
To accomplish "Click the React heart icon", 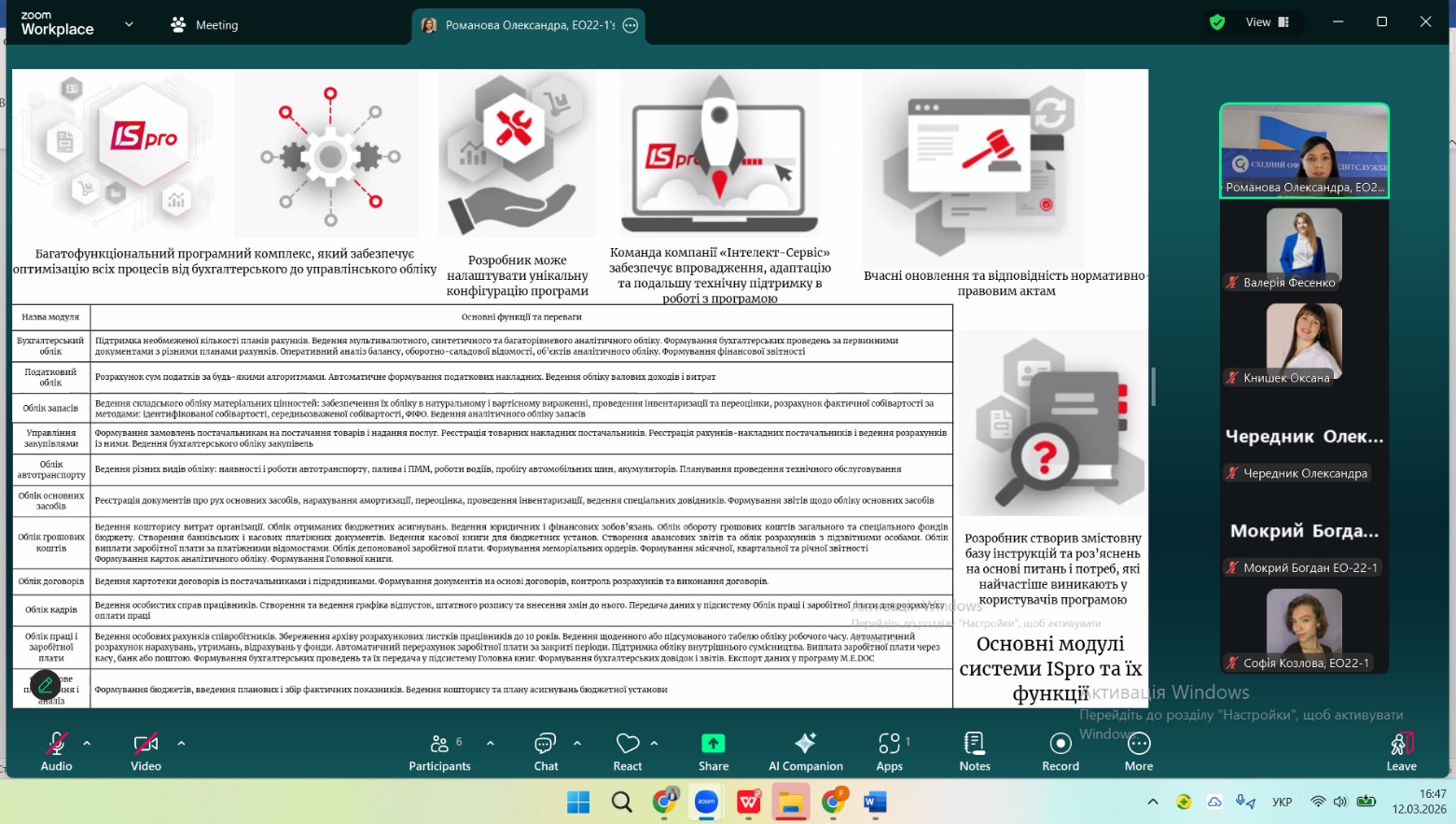I will click(628, 751).
